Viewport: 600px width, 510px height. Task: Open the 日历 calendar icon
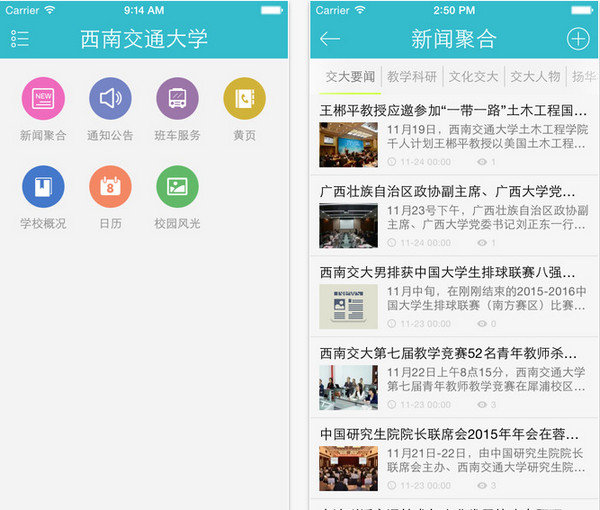[110, 187]
